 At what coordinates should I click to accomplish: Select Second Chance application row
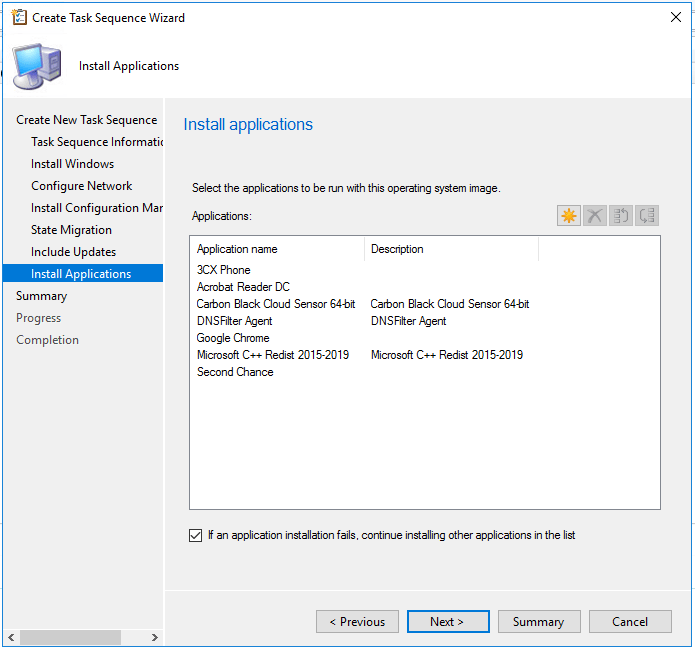coord(235,372)
